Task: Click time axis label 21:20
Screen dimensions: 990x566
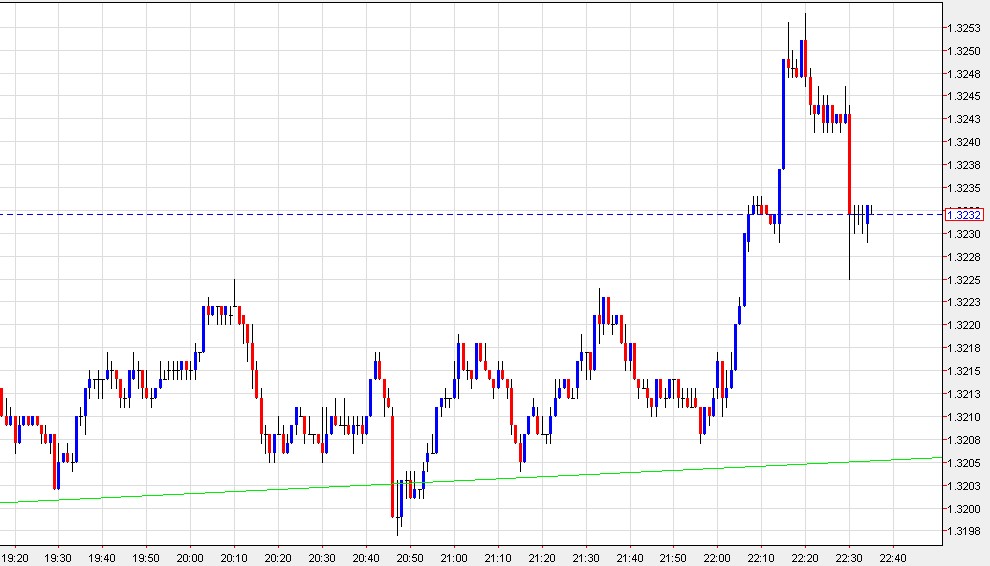Action: 542,558
